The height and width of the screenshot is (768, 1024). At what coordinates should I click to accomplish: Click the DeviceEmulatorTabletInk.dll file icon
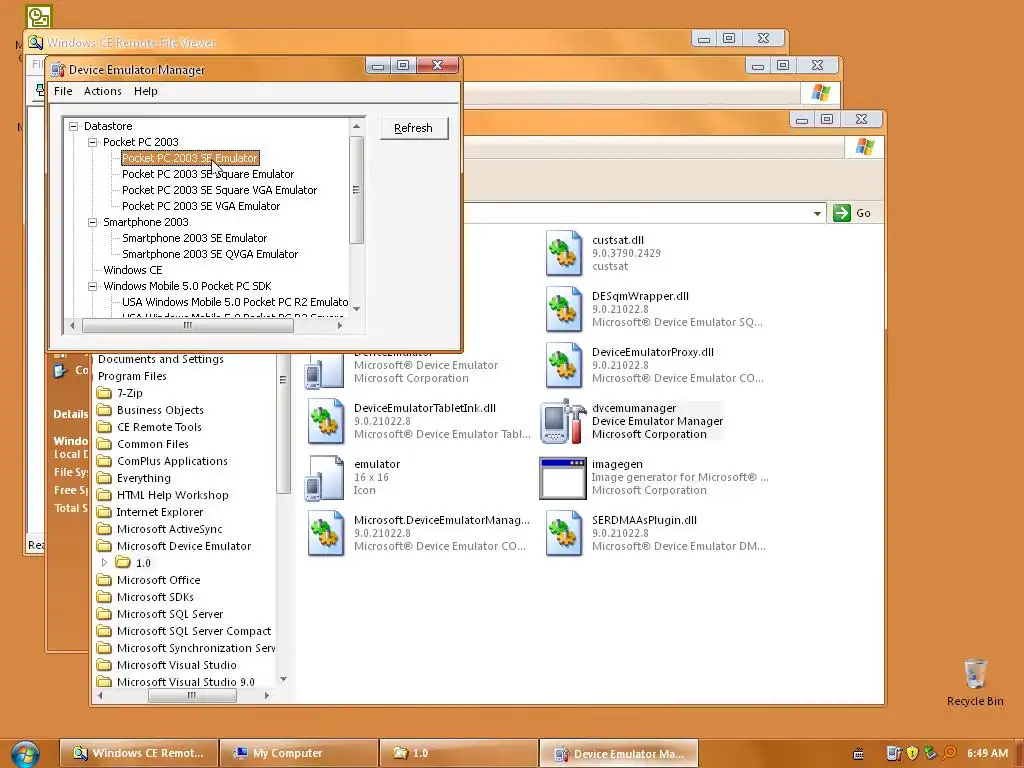pyautogui.click(x=326, y=422)
